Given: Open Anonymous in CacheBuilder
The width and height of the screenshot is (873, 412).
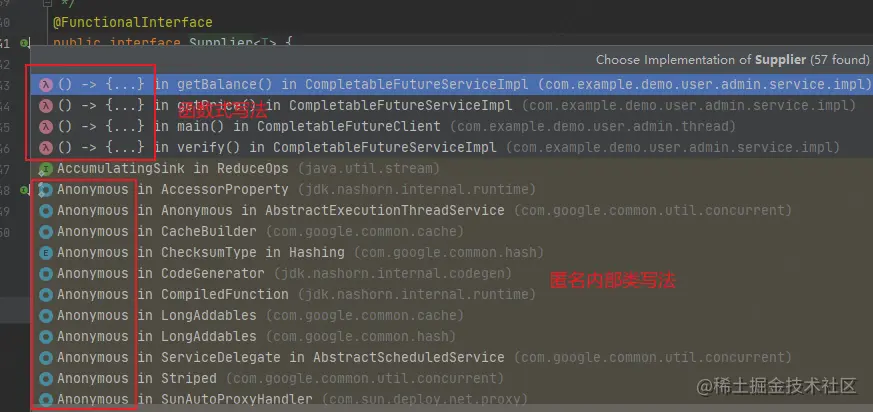Looking at the screenshot, I should pyautogui.click(x=451, y=231).
